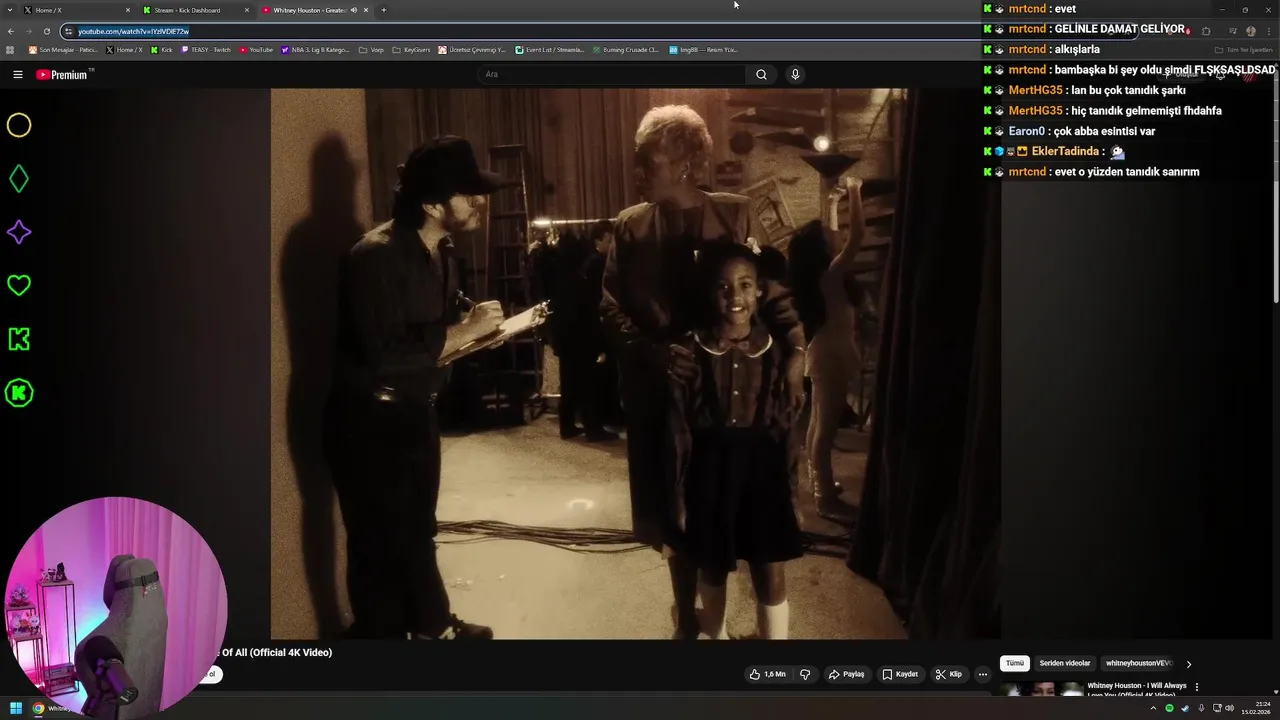Mute audio on the Whitney Houston tab

(354, 10)
